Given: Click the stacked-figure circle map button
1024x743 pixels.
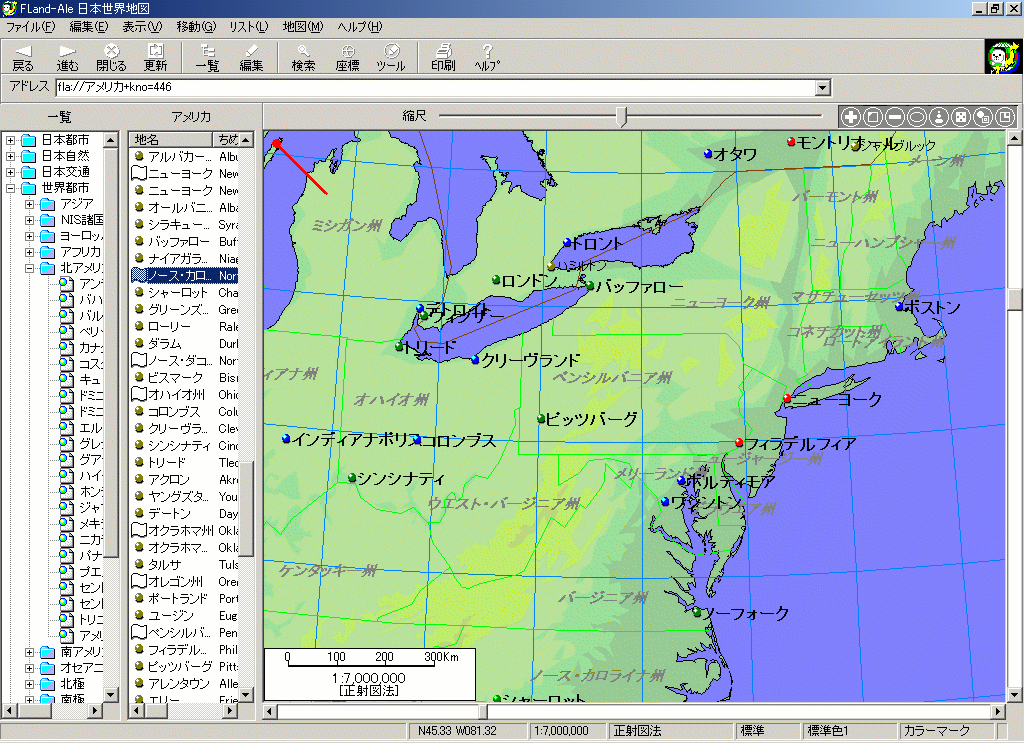Looking at the screenshot, I should tap(939, 117).
